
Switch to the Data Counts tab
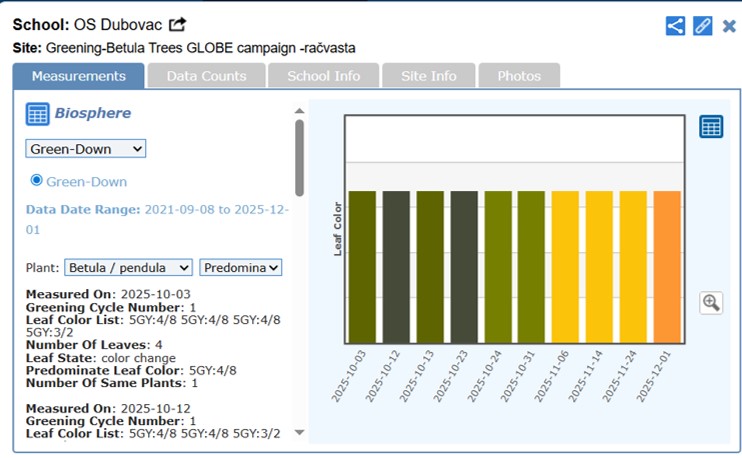[206, 76]
